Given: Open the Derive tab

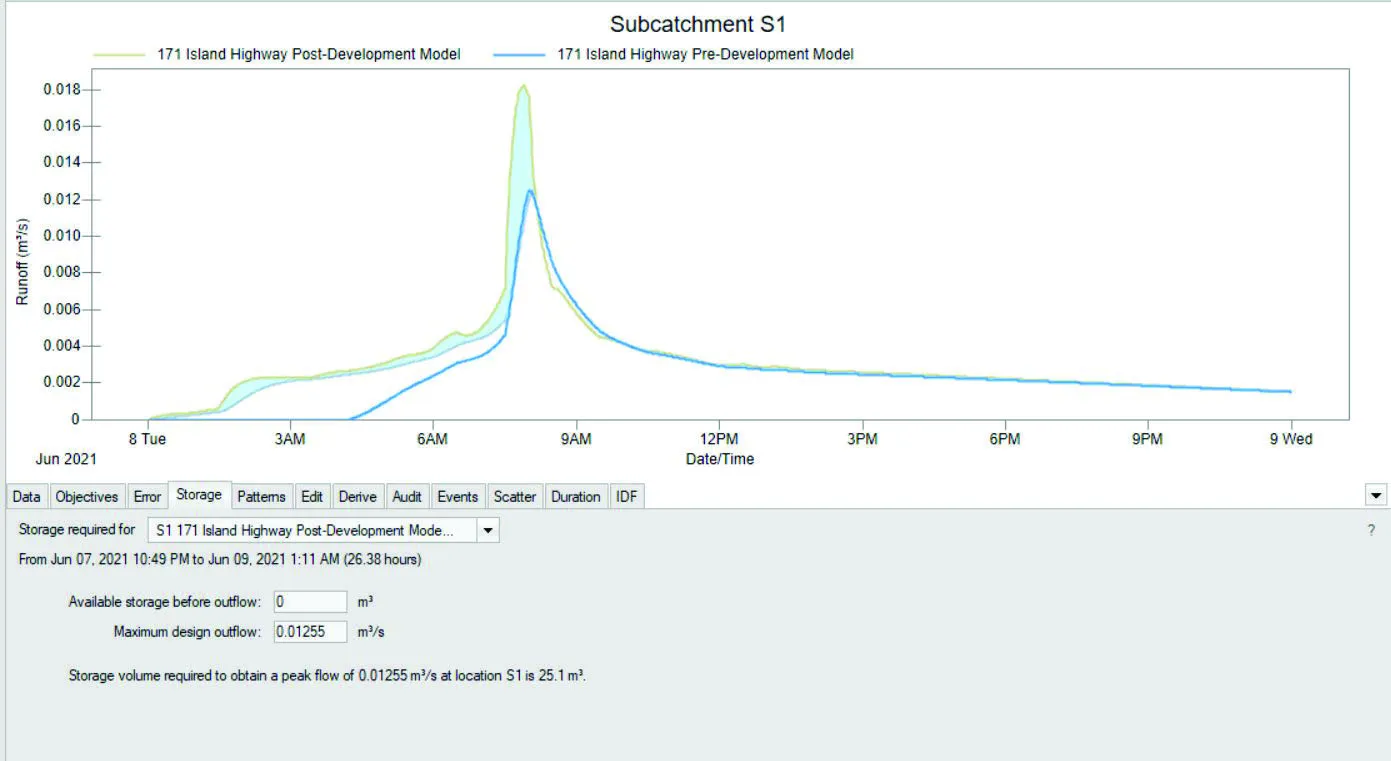Looking at the screenshot, I should (358, 496).
